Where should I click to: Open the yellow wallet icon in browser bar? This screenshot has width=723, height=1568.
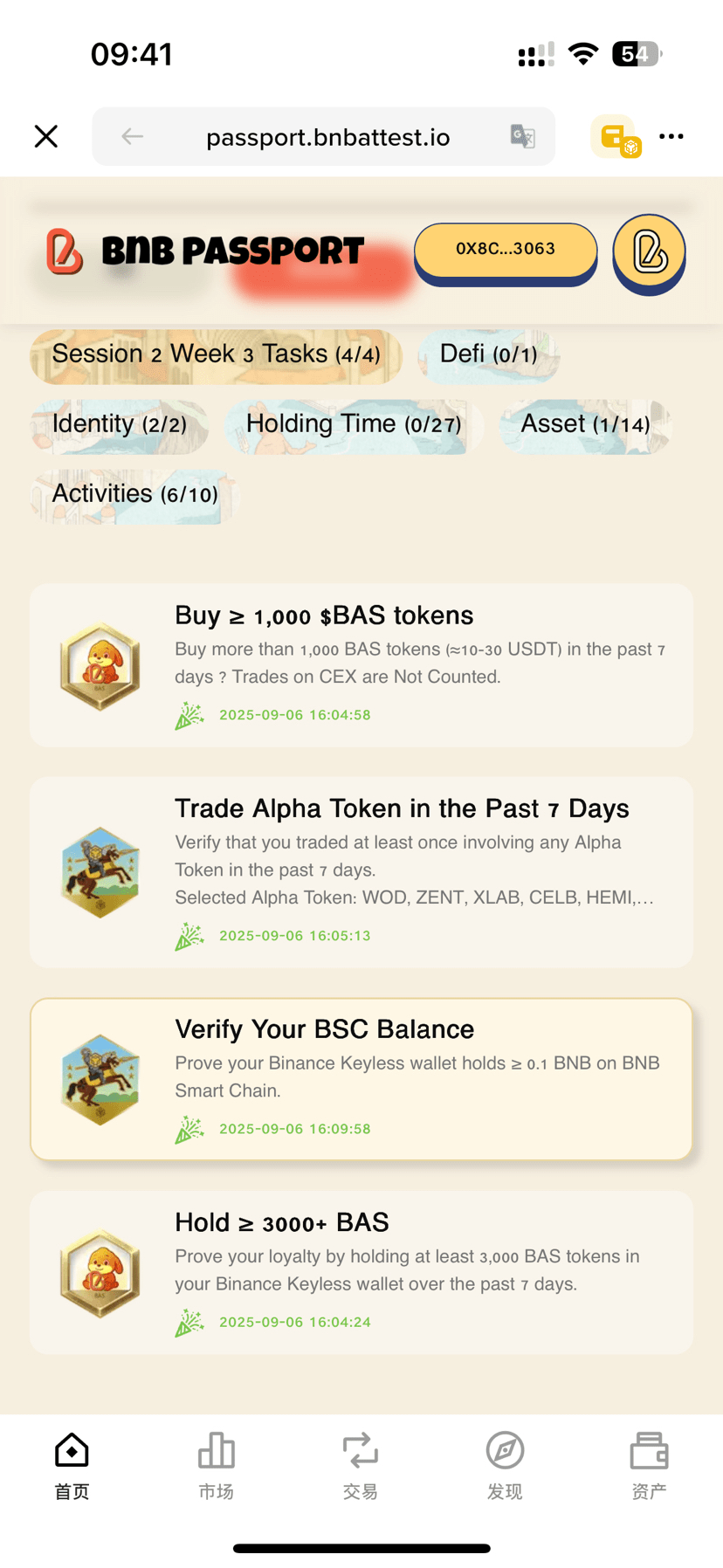616,136
